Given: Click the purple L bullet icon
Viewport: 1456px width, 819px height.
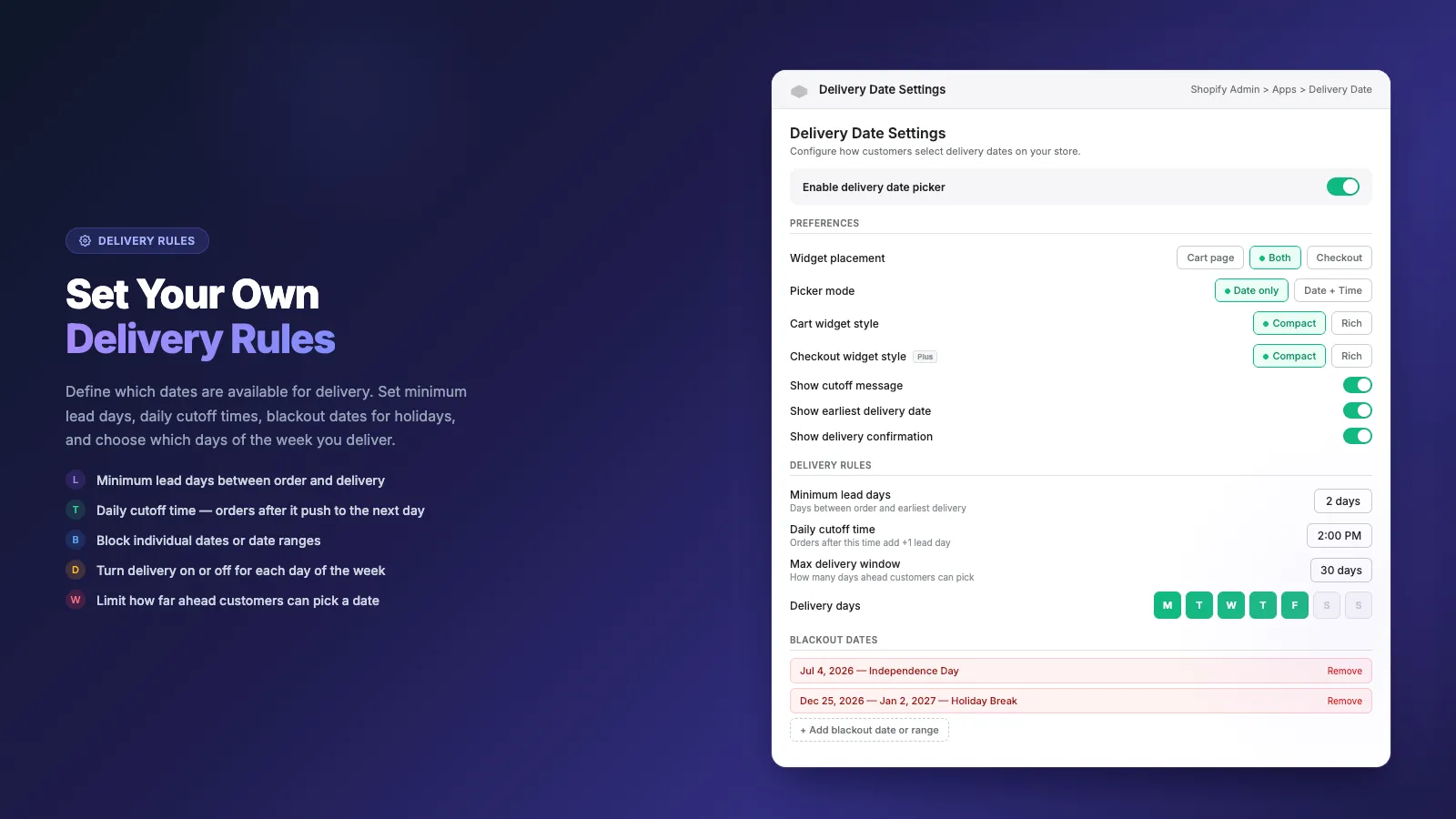Looking at the screenshot, I should click(76, 480).
